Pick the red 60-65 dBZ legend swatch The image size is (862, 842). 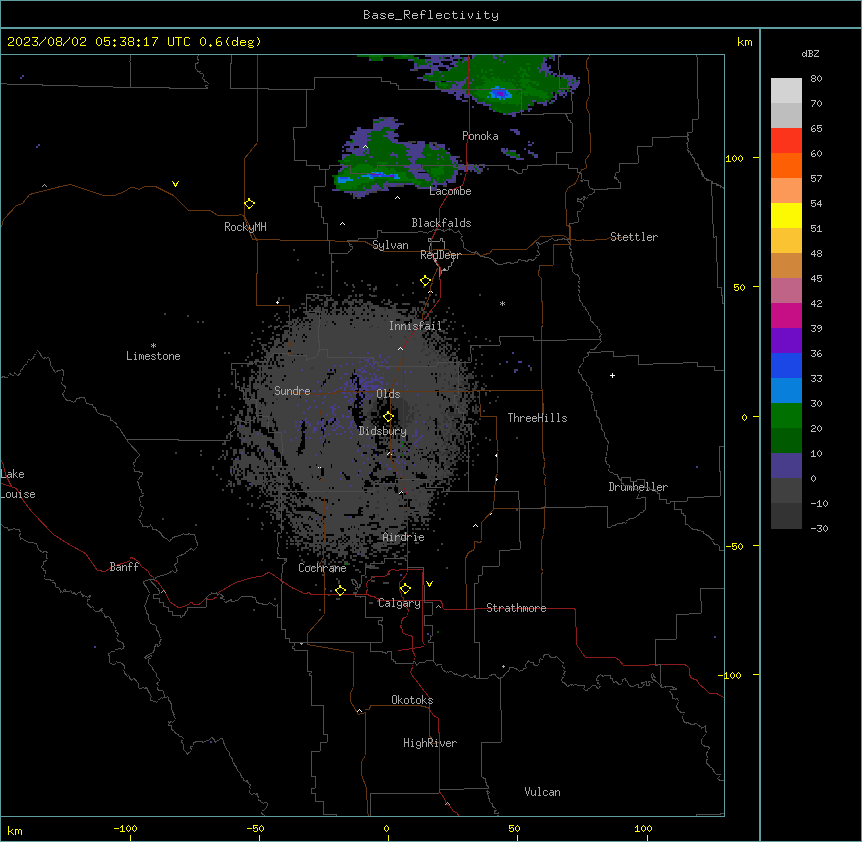tap(786, 140)
